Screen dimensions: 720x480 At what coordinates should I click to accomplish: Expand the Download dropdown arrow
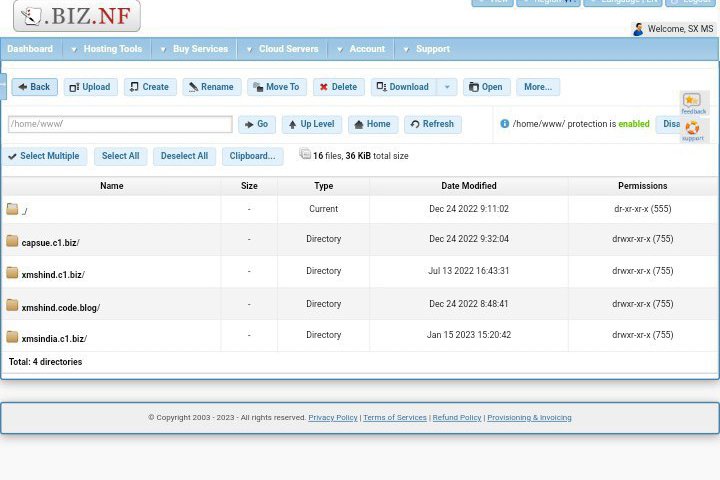pos(447,87)
